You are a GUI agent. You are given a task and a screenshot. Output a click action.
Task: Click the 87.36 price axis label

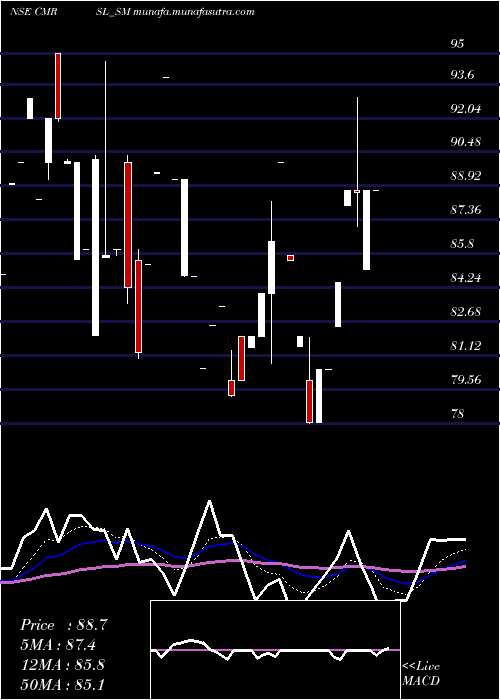click(465, 210)
